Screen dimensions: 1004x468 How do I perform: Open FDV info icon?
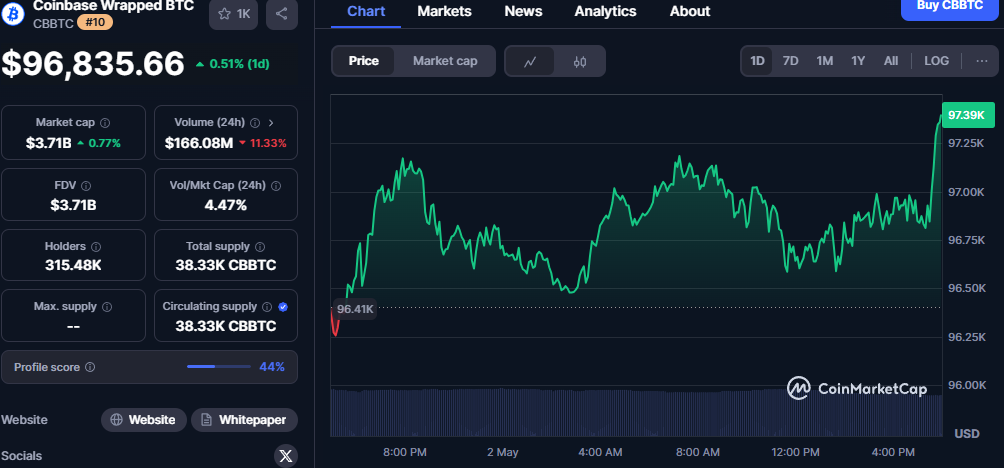[x=86, y=186]
